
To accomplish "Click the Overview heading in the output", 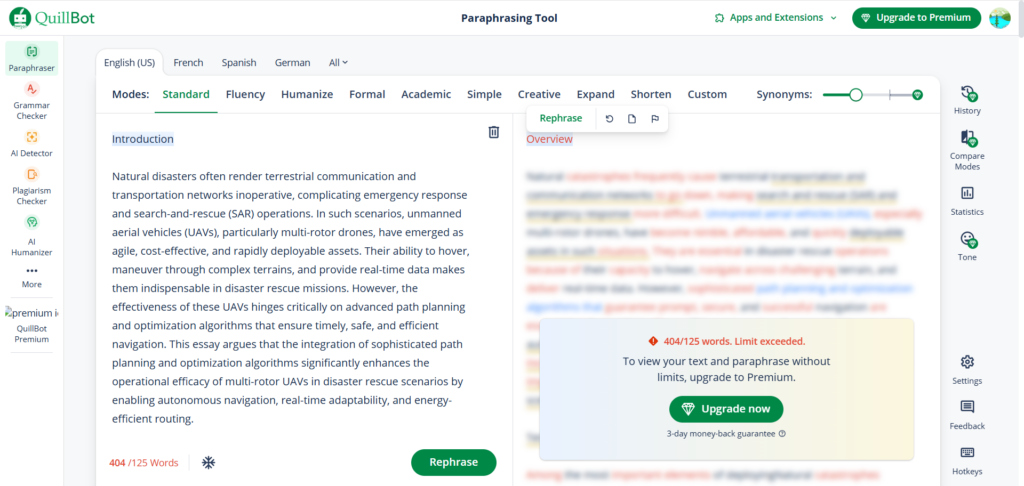I will pyautogui.click(x=550, y=139).
